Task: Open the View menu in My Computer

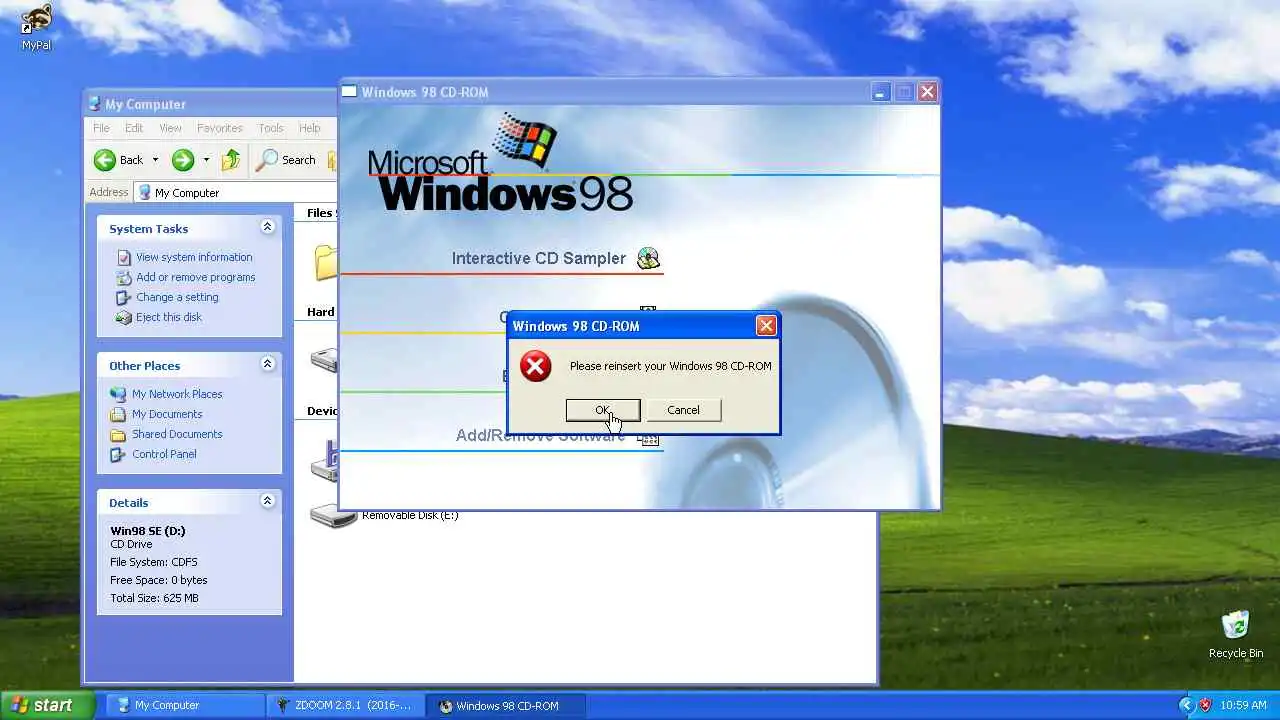Action: 170,128
